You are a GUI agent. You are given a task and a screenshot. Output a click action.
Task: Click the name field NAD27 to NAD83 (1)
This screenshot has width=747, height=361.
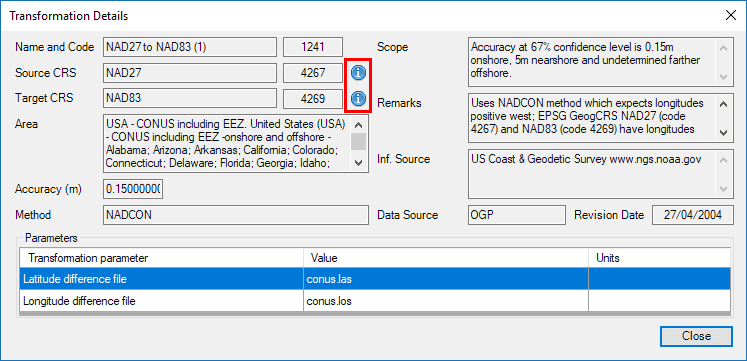pyautogui.click(x=190, y=47)
